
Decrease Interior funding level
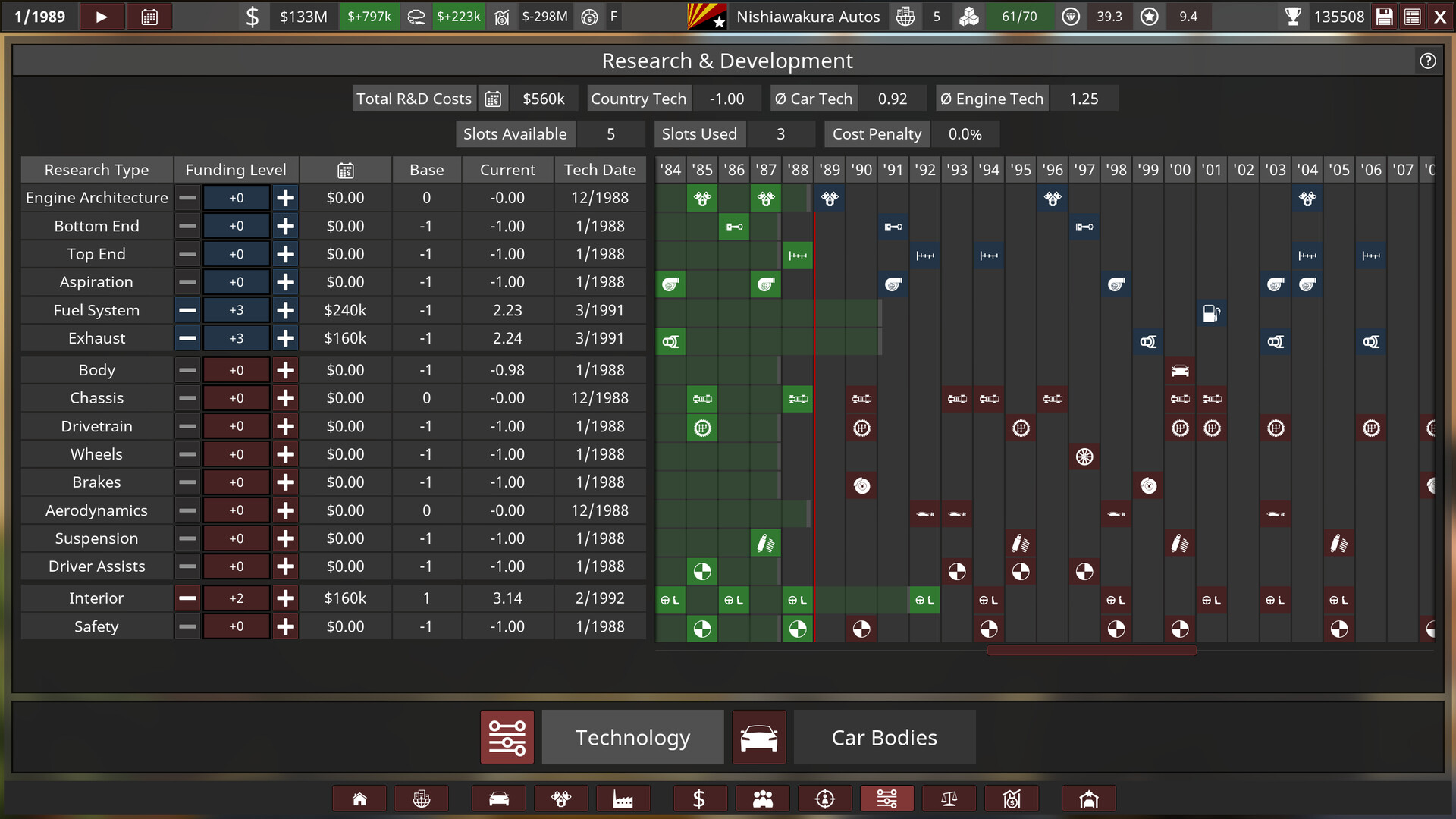[x=187, y=598]
